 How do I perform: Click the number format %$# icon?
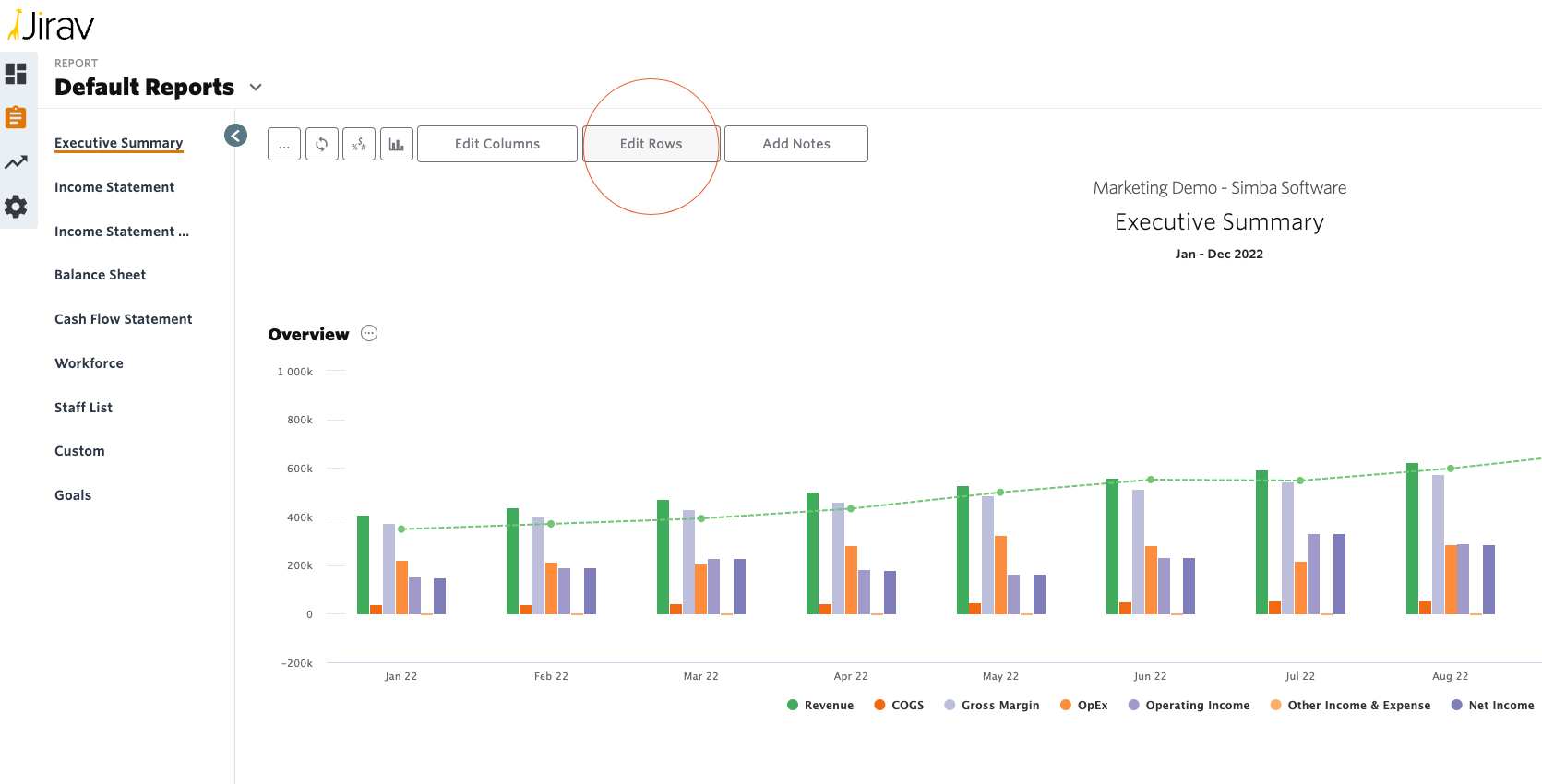coord(359,144)
